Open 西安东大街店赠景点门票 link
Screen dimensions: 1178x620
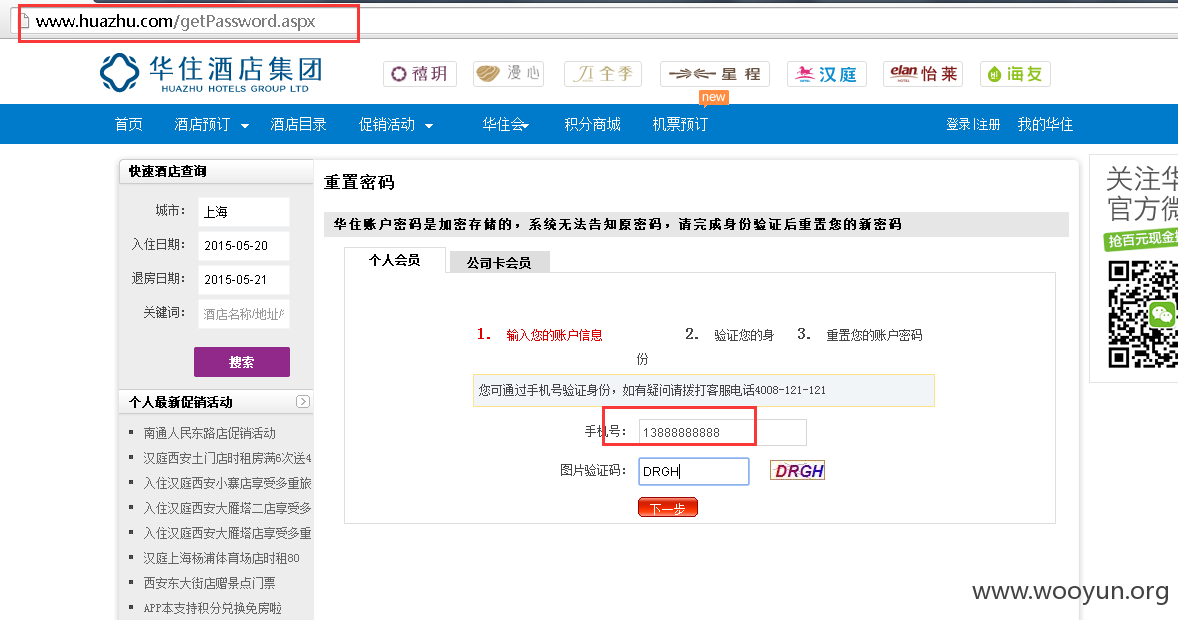pyautogui.click(x=210, y=582)
